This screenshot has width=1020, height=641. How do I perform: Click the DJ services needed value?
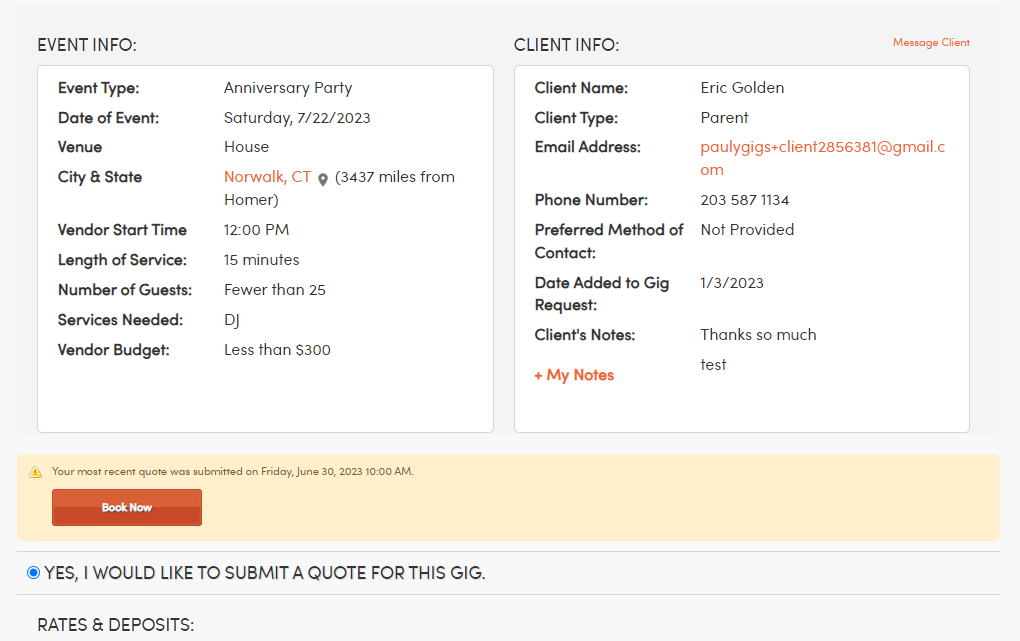(232, 320)
